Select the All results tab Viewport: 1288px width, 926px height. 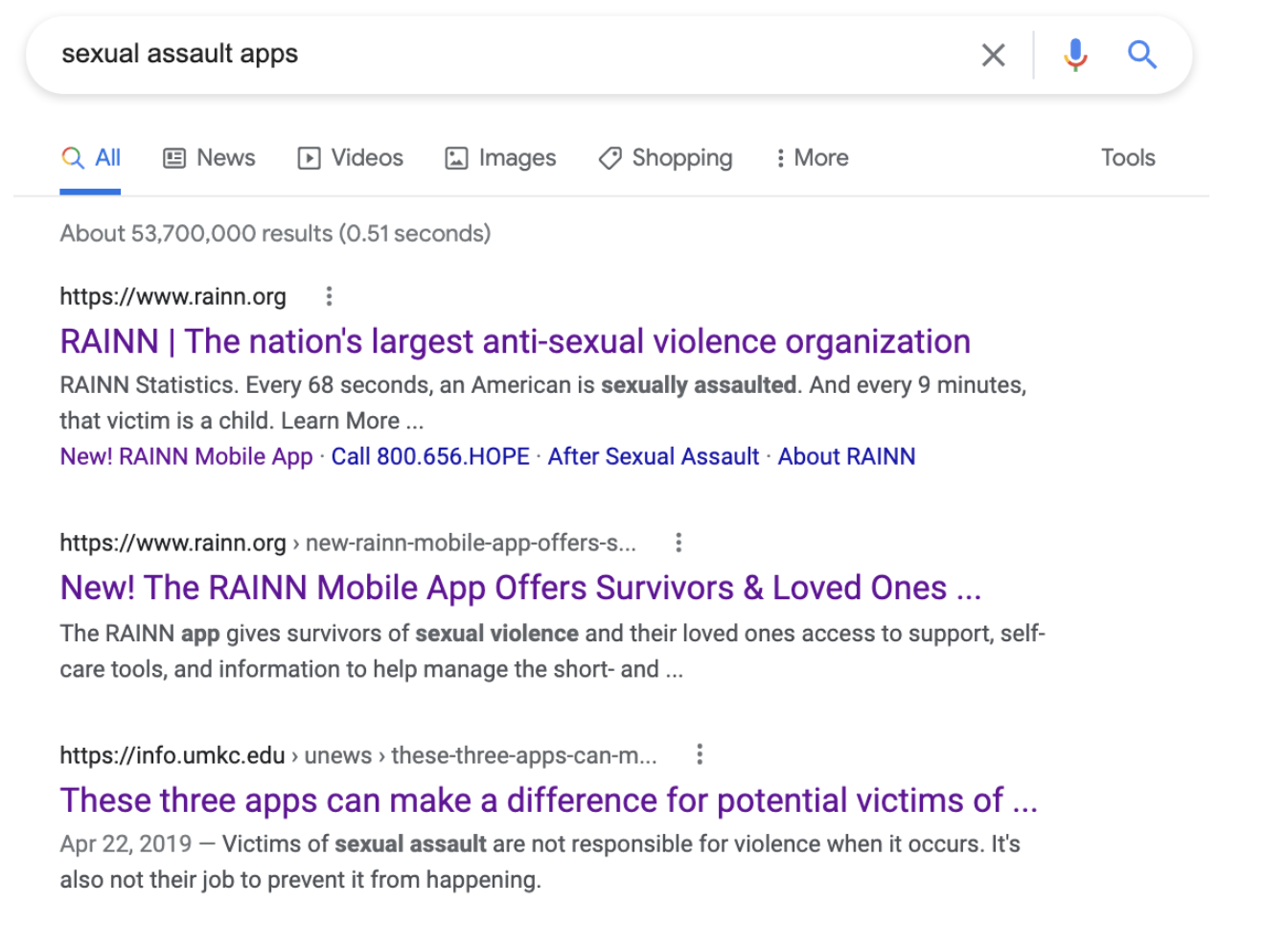91,158
